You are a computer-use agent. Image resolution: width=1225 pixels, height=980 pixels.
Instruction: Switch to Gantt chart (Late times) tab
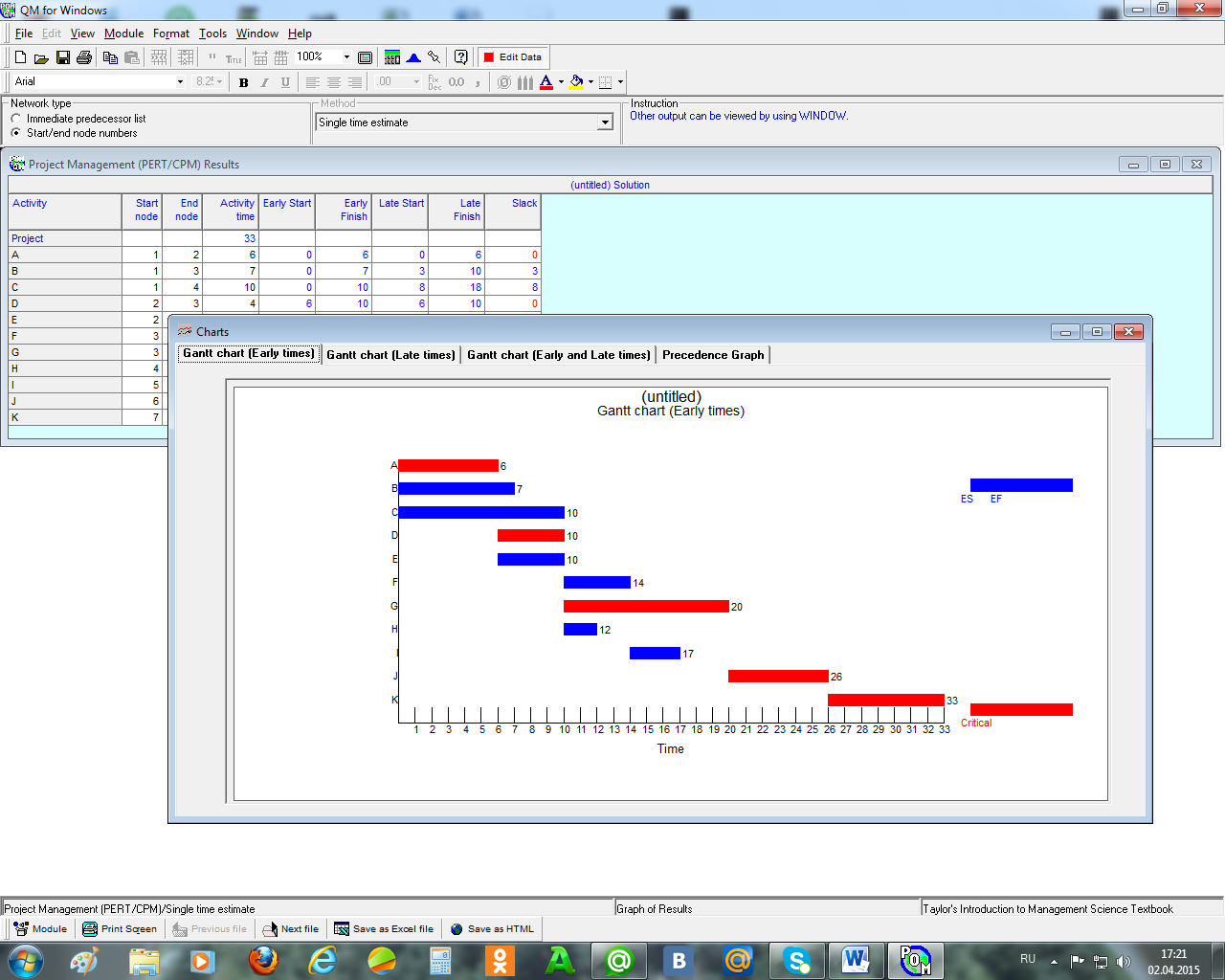click(x=390, y=355)
